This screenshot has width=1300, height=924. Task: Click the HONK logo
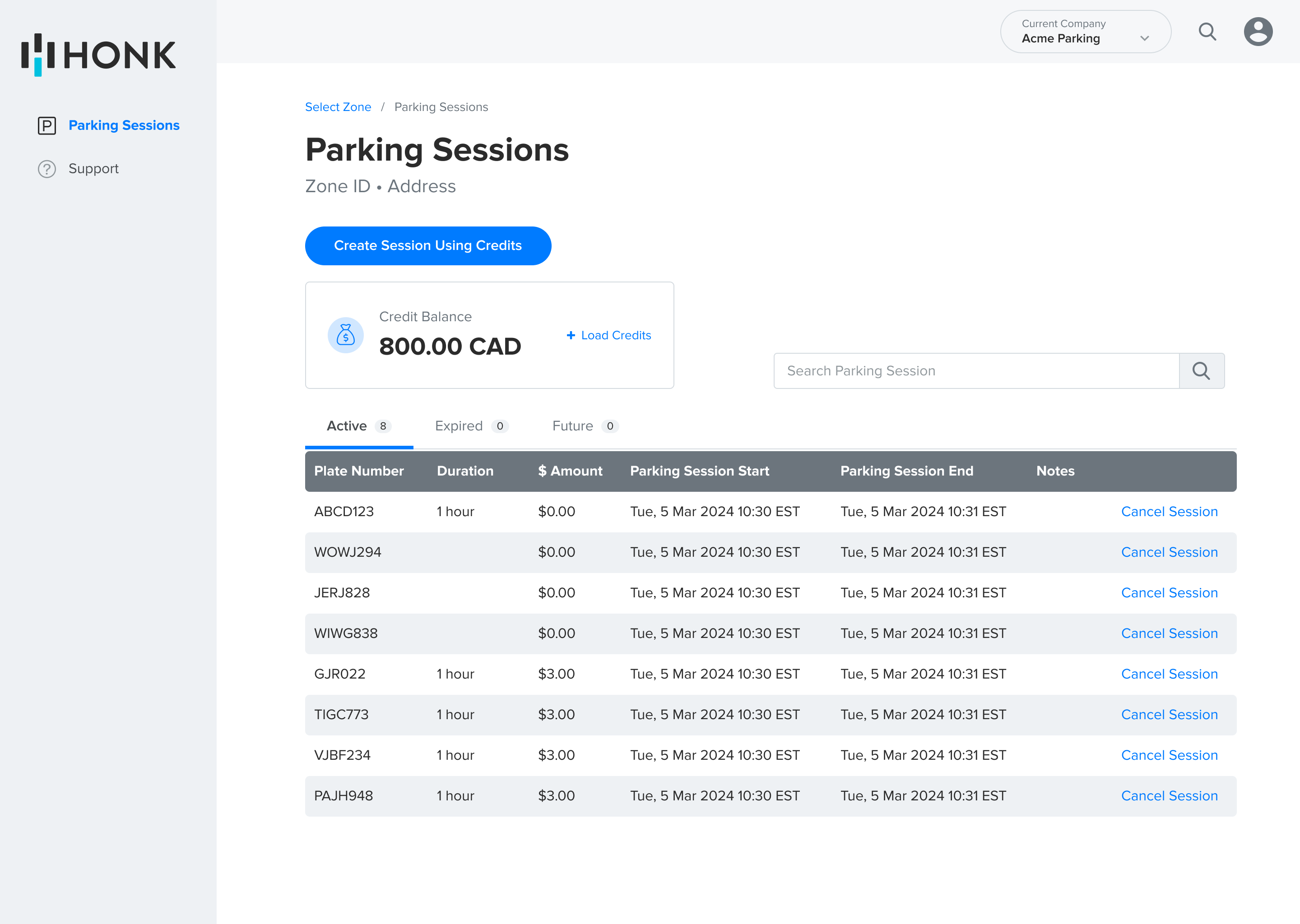tap(98, 55)
